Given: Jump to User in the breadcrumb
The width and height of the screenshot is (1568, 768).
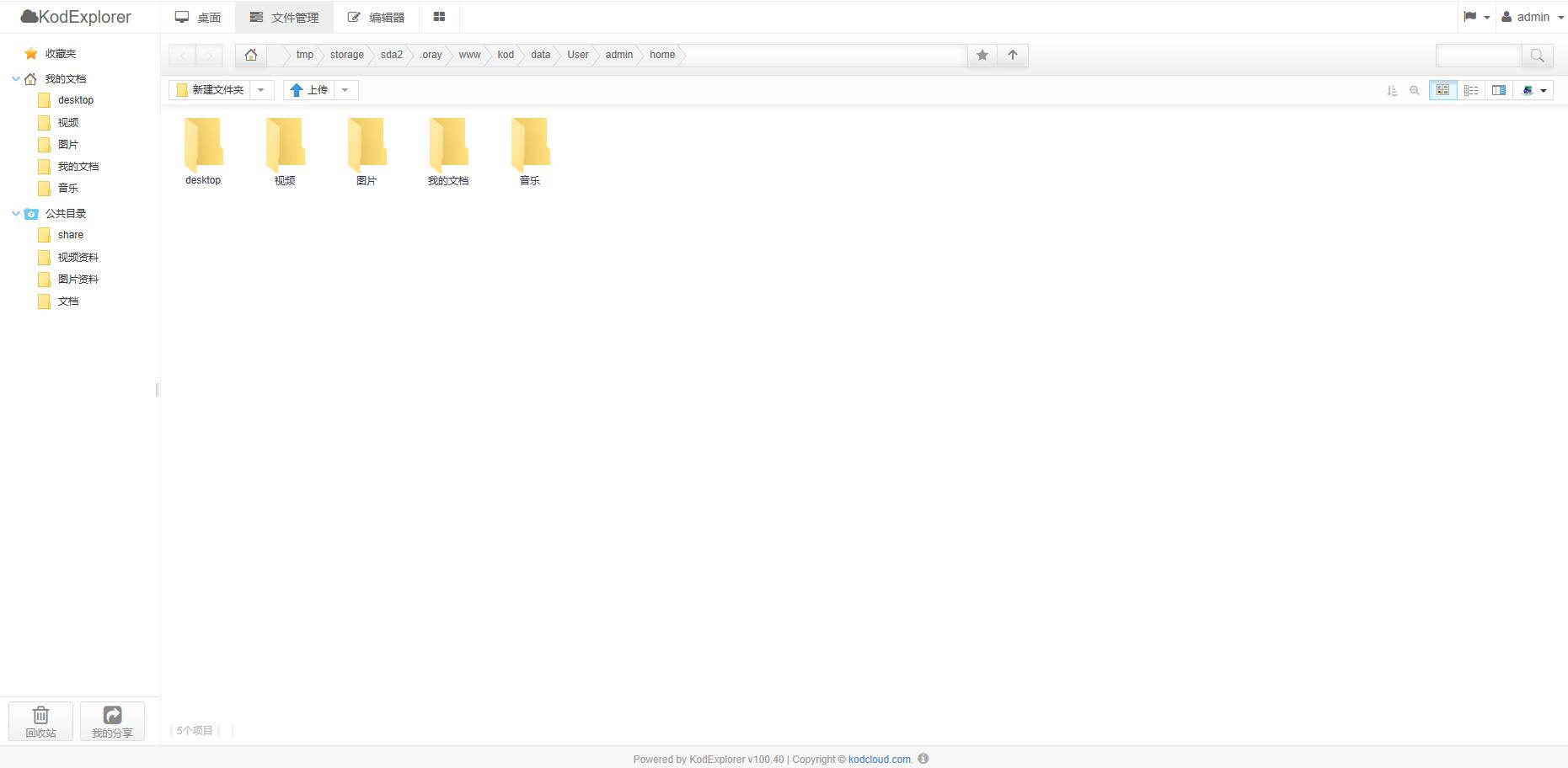Looking at the screenshot, I should (578, 55).
